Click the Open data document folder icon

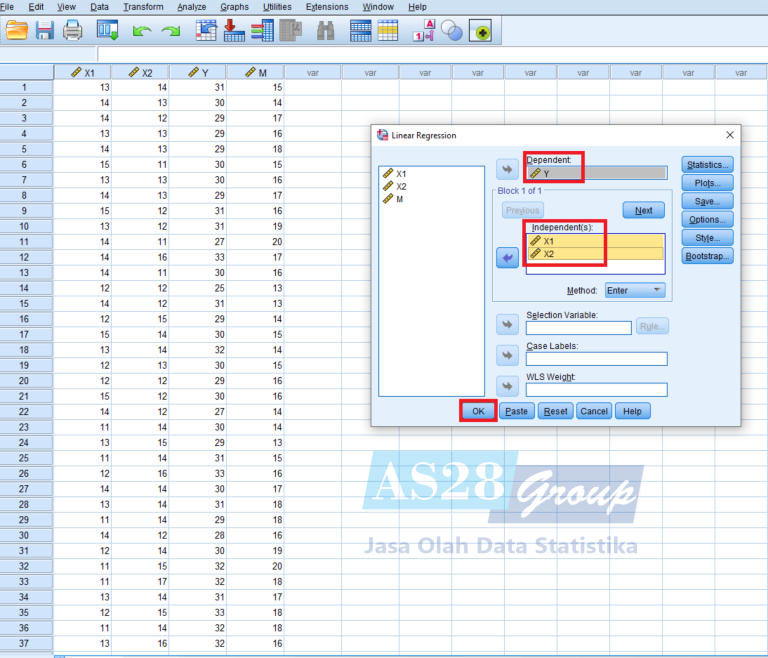(17, 31)
